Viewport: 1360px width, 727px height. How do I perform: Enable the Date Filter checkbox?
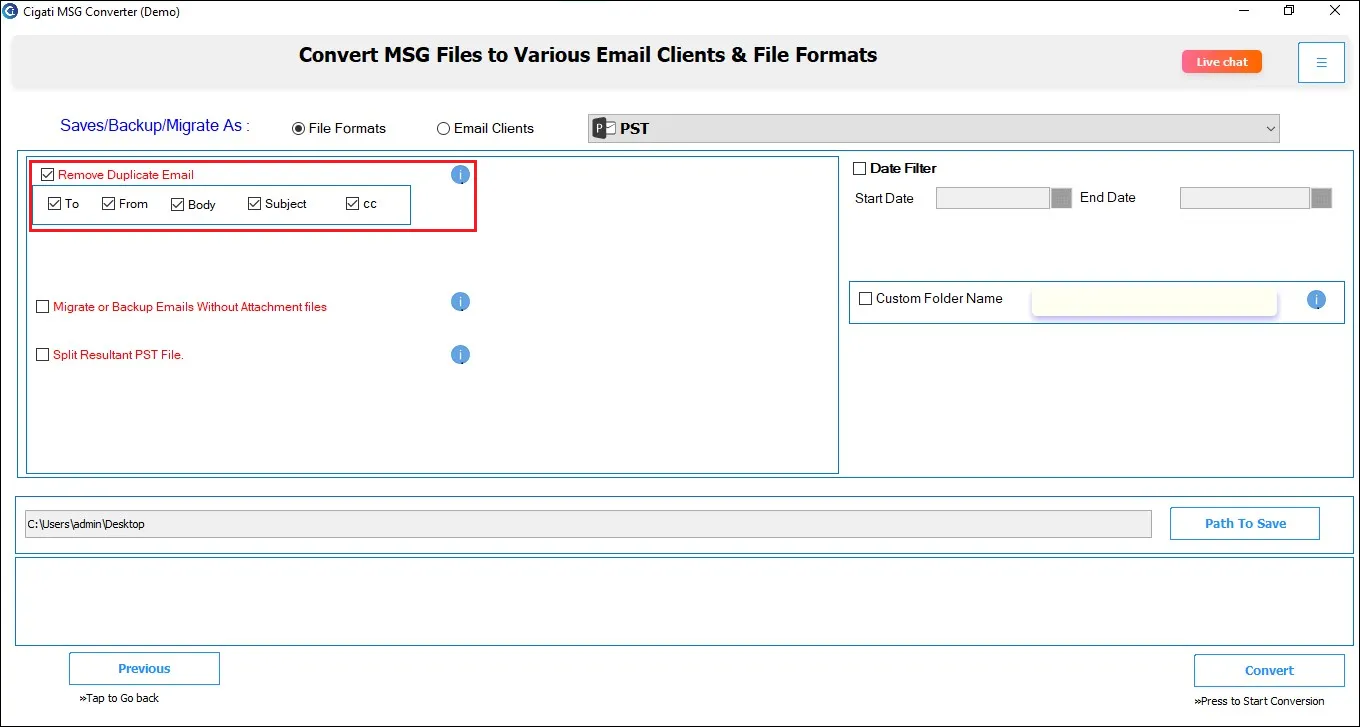tap(859, 169)
